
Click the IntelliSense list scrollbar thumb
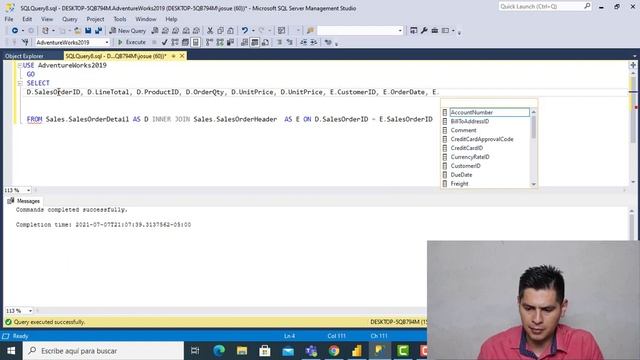pyautogui.click(x=533, y=127)
